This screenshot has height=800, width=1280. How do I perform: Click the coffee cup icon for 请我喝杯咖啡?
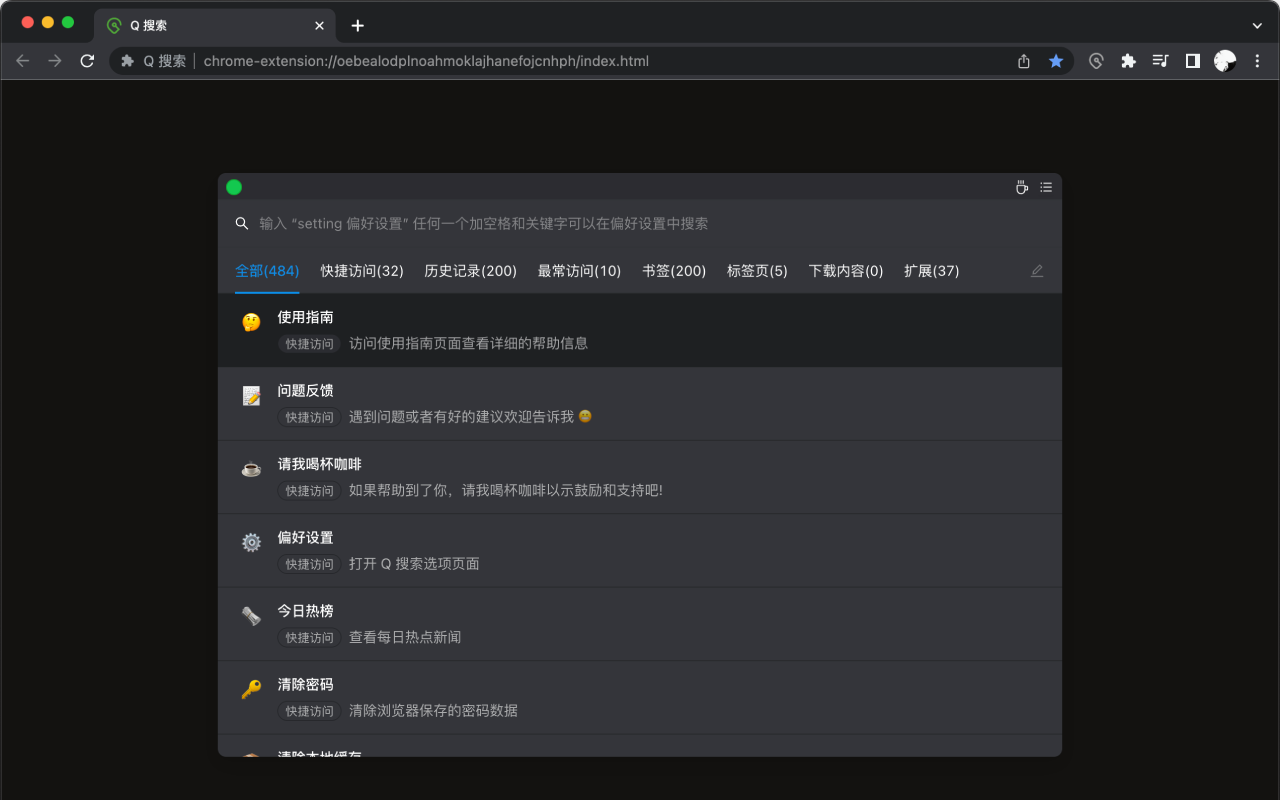click(251, 469)
